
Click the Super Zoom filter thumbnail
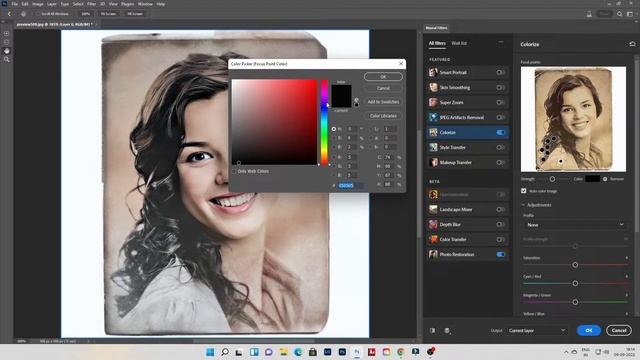point(433,102)
